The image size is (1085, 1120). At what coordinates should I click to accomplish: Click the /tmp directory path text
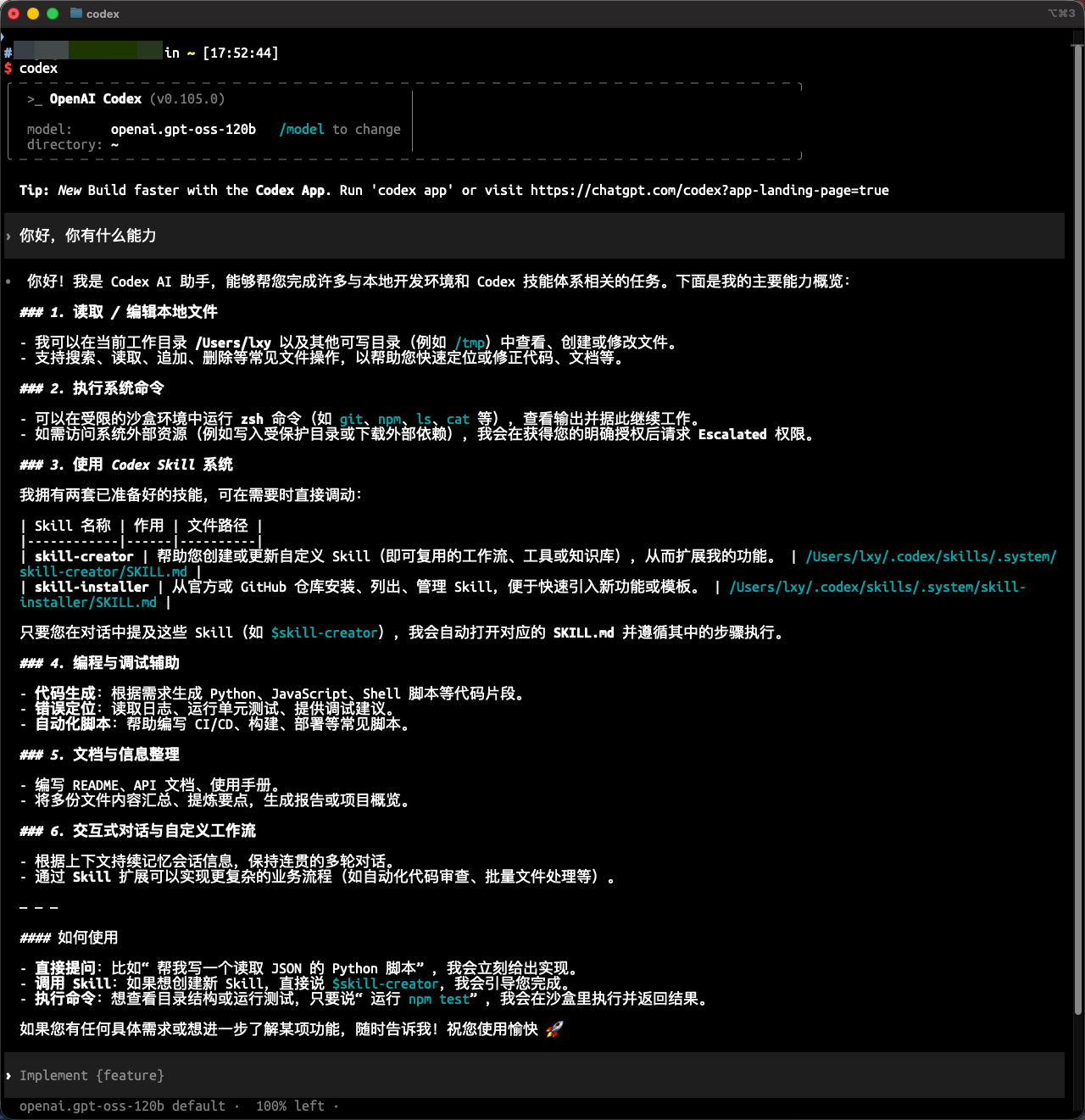pos(470,343)
